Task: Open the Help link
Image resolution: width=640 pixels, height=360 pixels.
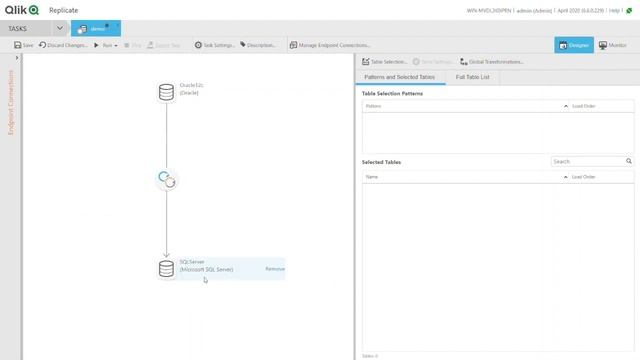Action: click(x=614, y=11)
